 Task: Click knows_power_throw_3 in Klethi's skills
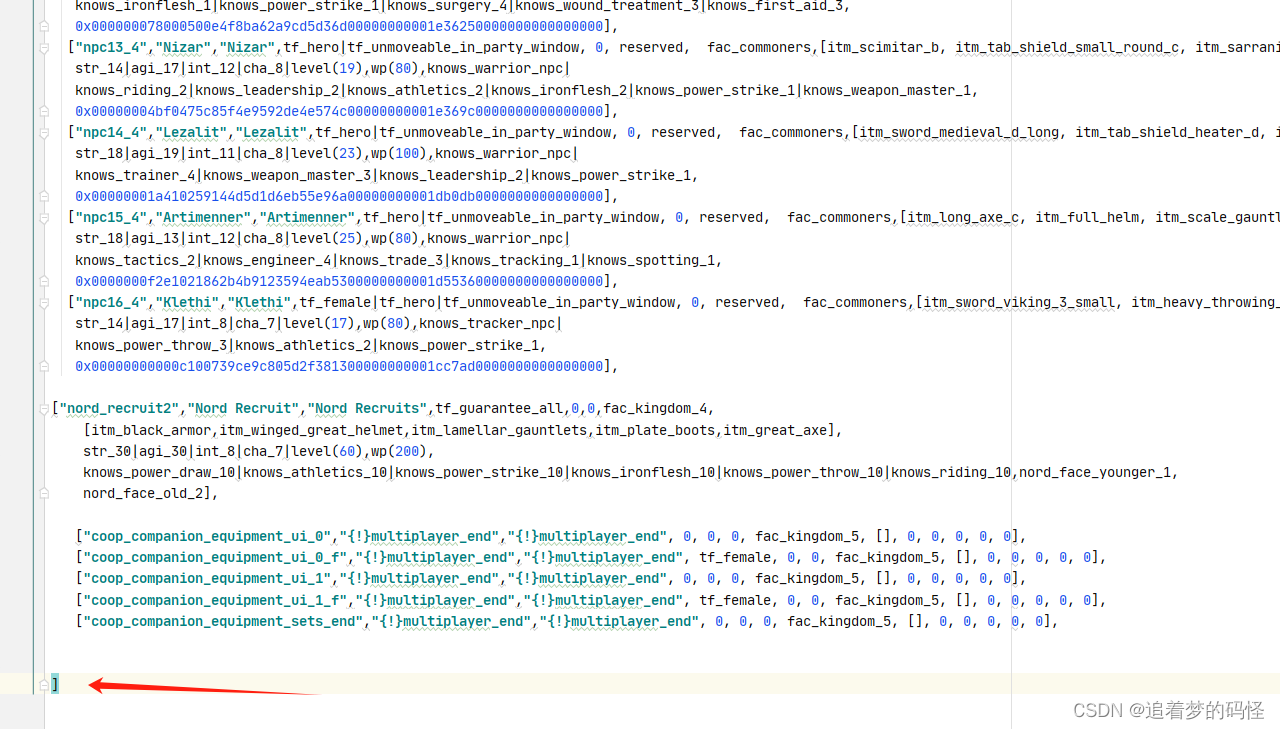coord(151,345)
